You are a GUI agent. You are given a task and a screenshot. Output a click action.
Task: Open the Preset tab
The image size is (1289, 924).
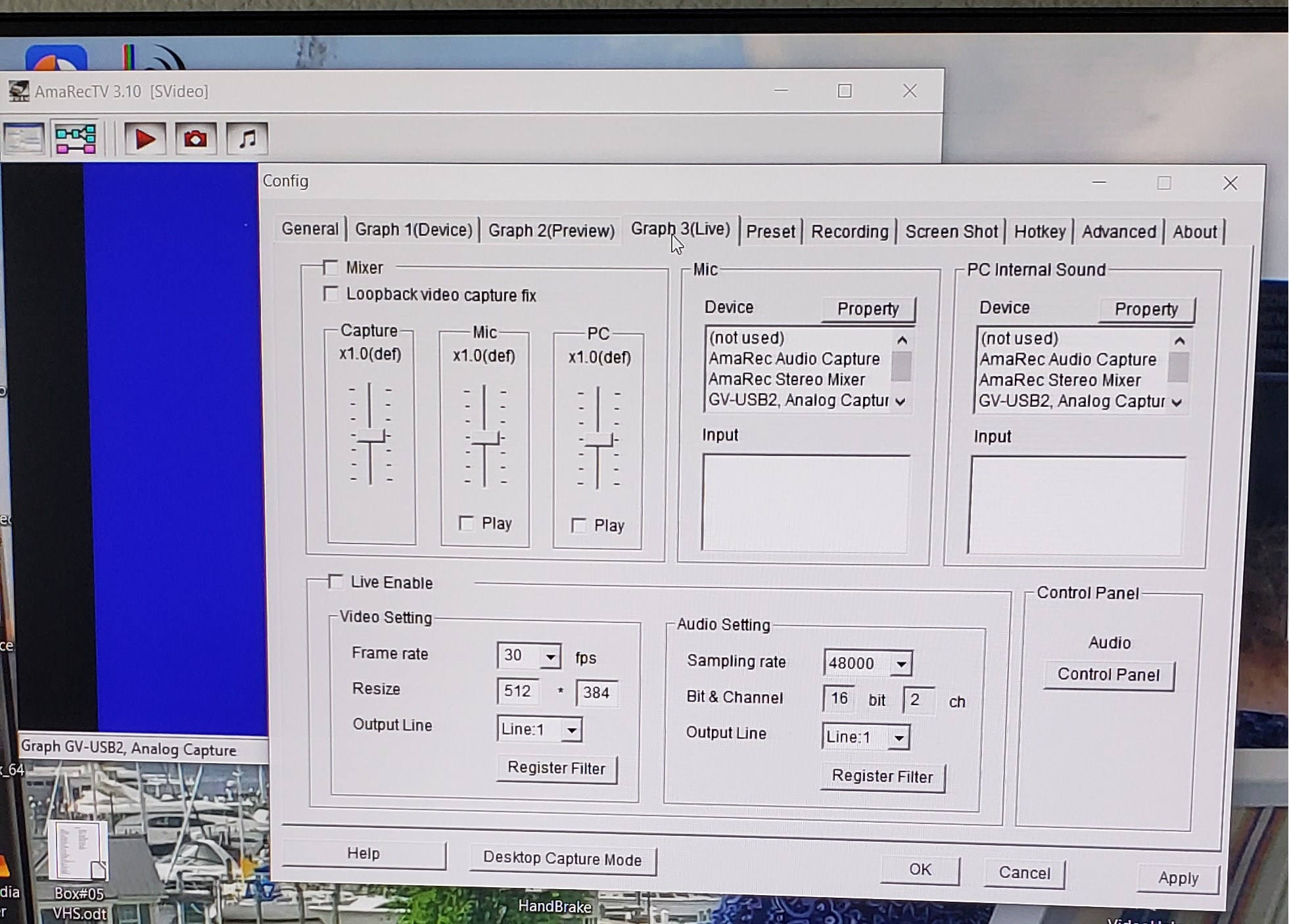(770, 231)
